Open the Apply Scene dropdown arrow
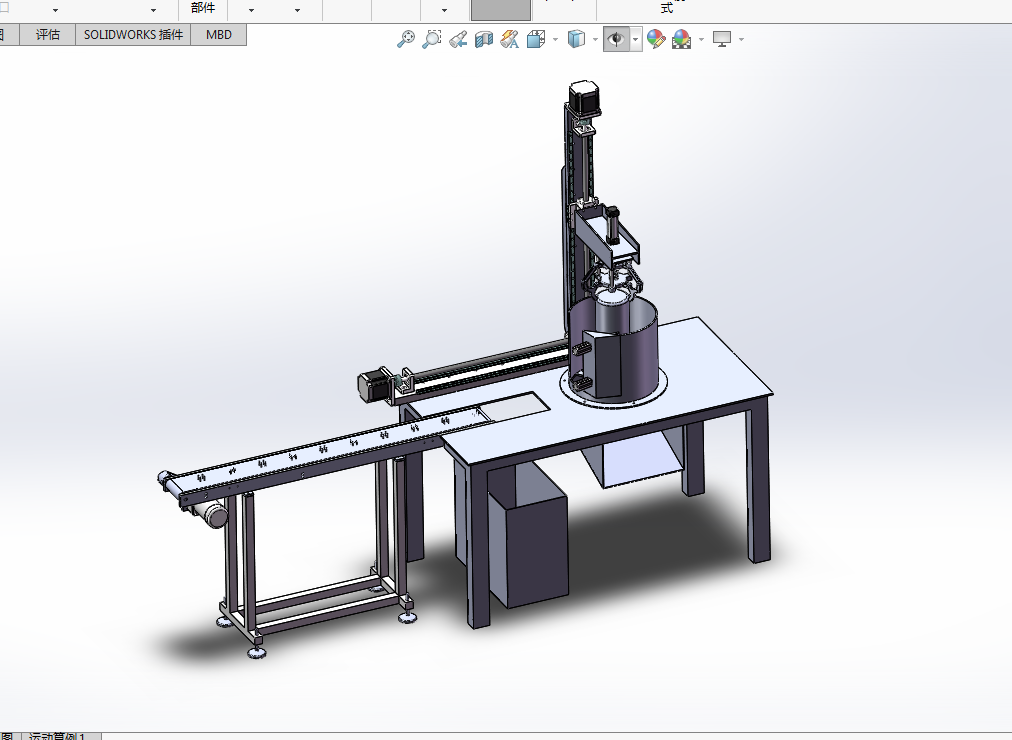The image size is (1012, 740). pyautogui.click(x=701, y=40)
